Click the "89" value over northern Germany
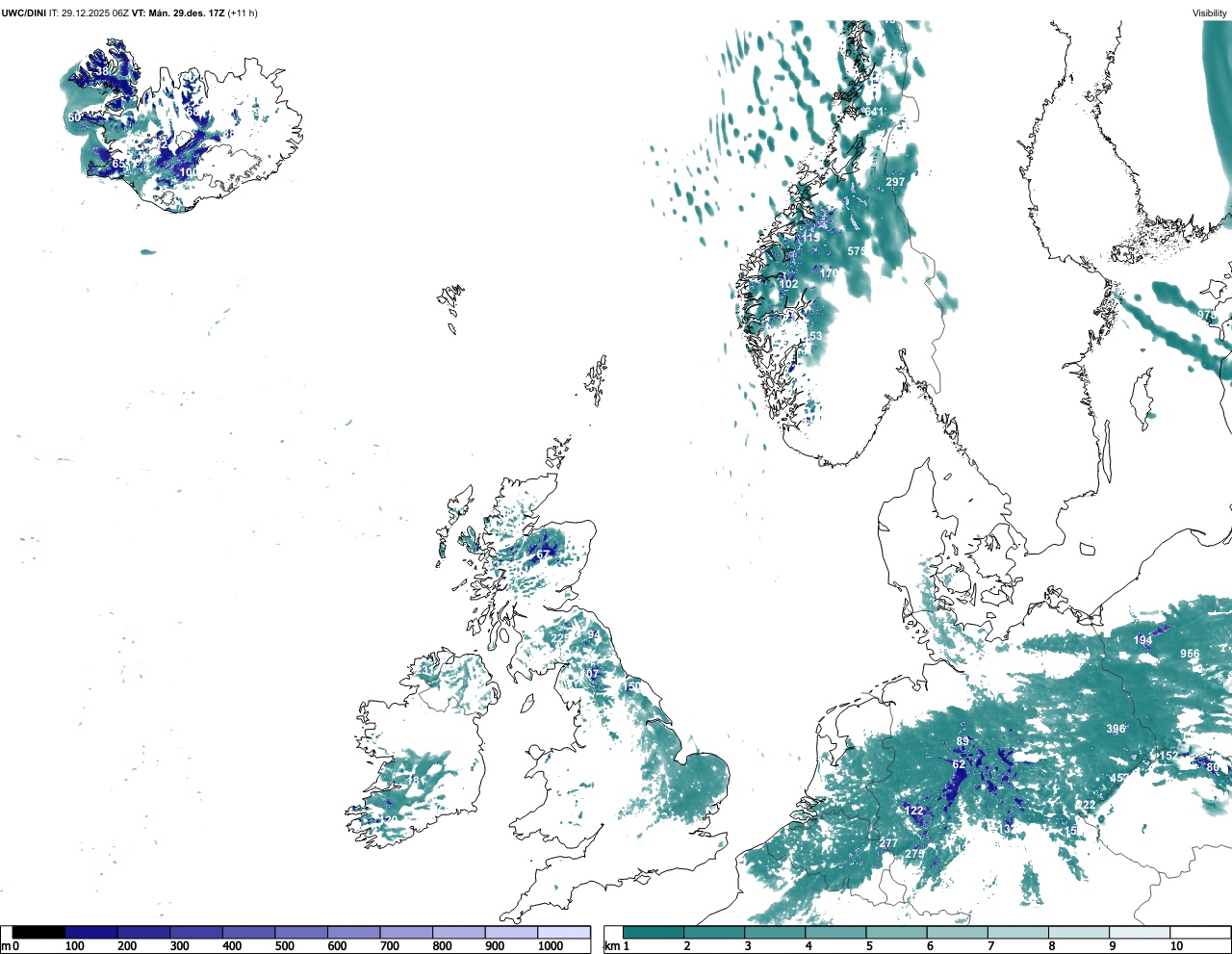This screenshot has height=954, width=1232. click(962, 741)
